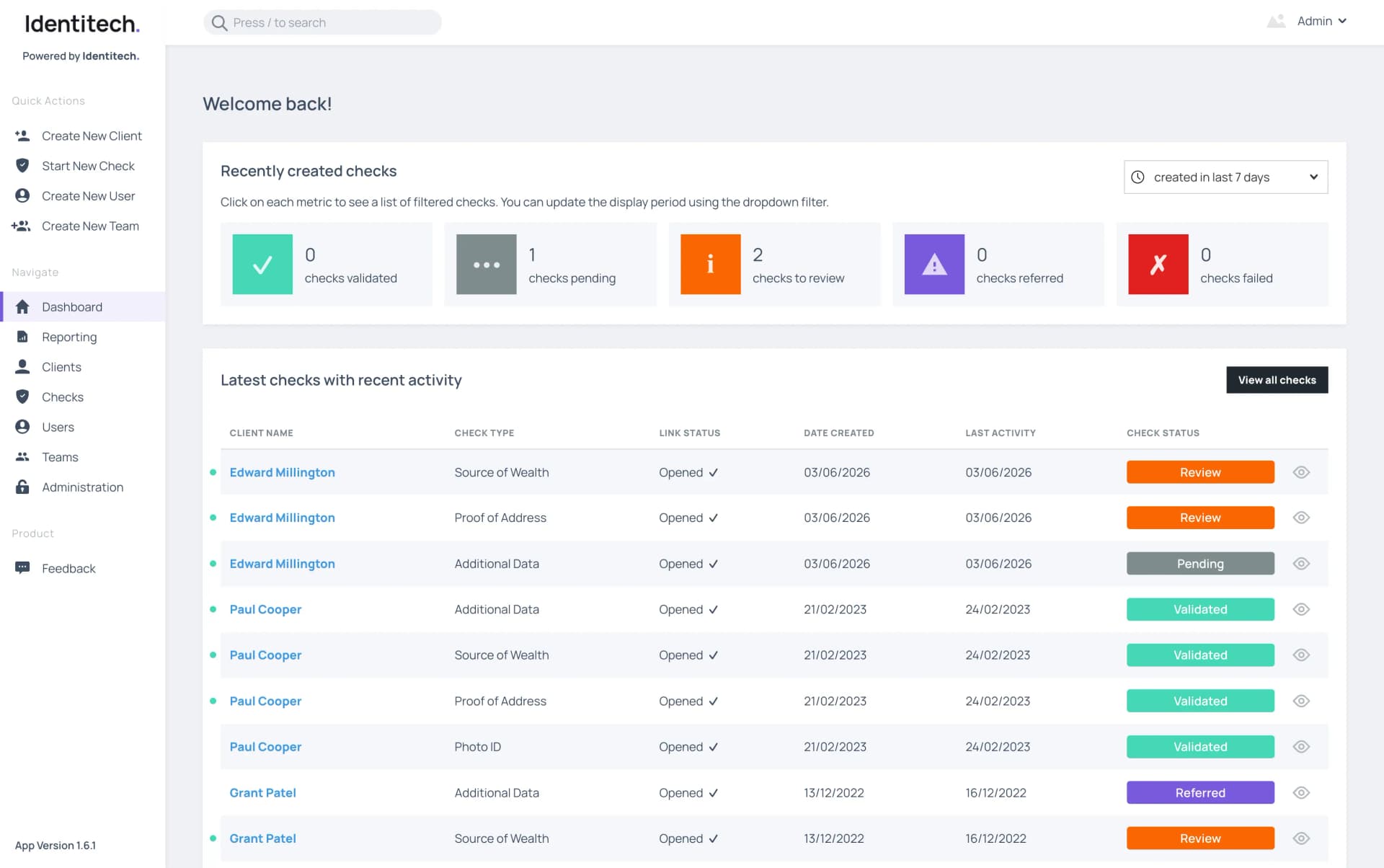1384x868 pixels.
Task: Click the Reporting document icon
Action: coord(22,337)
